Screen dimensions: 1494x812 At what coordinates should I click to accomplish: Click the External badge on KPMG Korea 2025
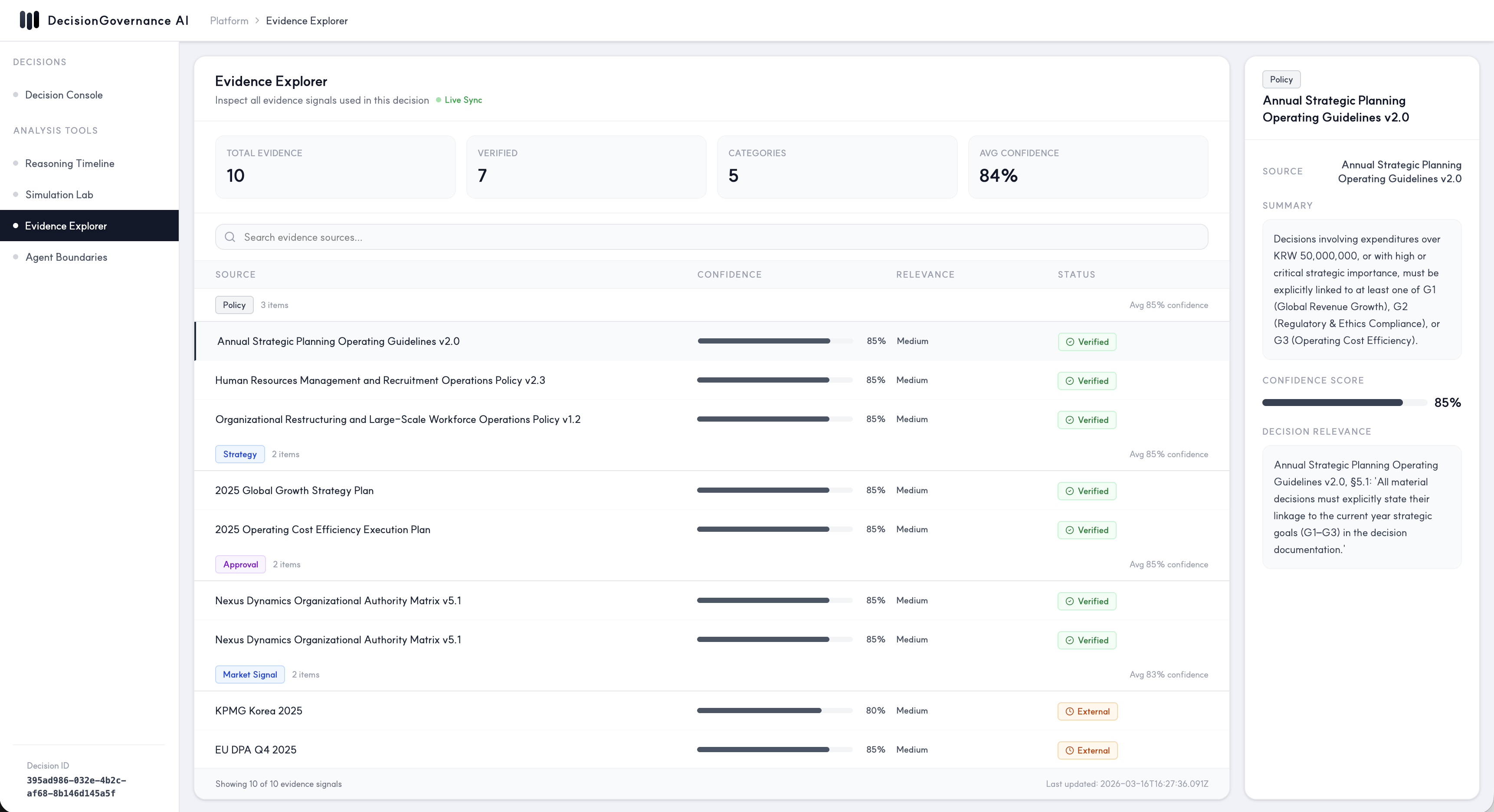[x=1088, y=712]
